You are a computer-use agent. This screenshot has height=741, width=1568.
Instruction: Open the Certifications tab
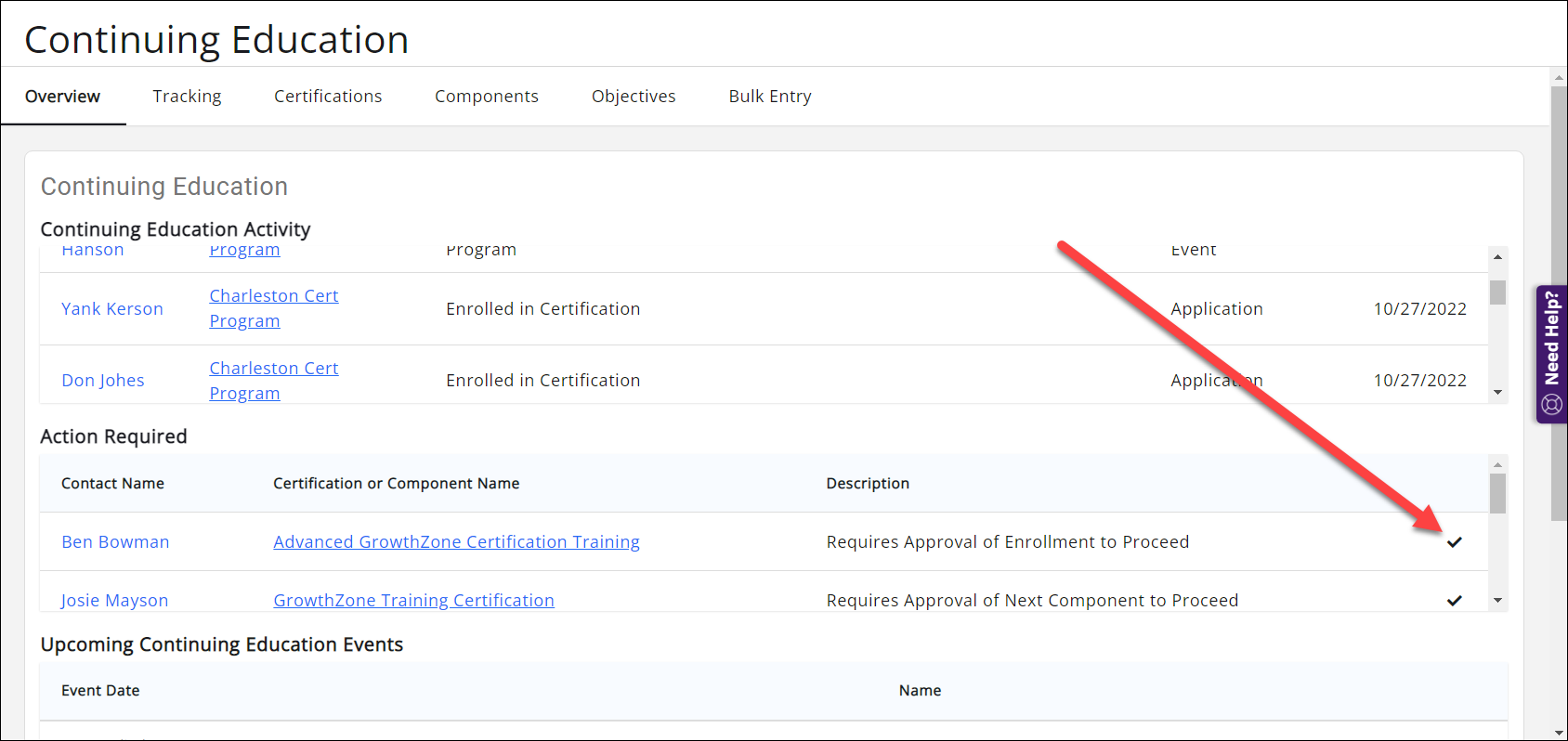[328, 97]
